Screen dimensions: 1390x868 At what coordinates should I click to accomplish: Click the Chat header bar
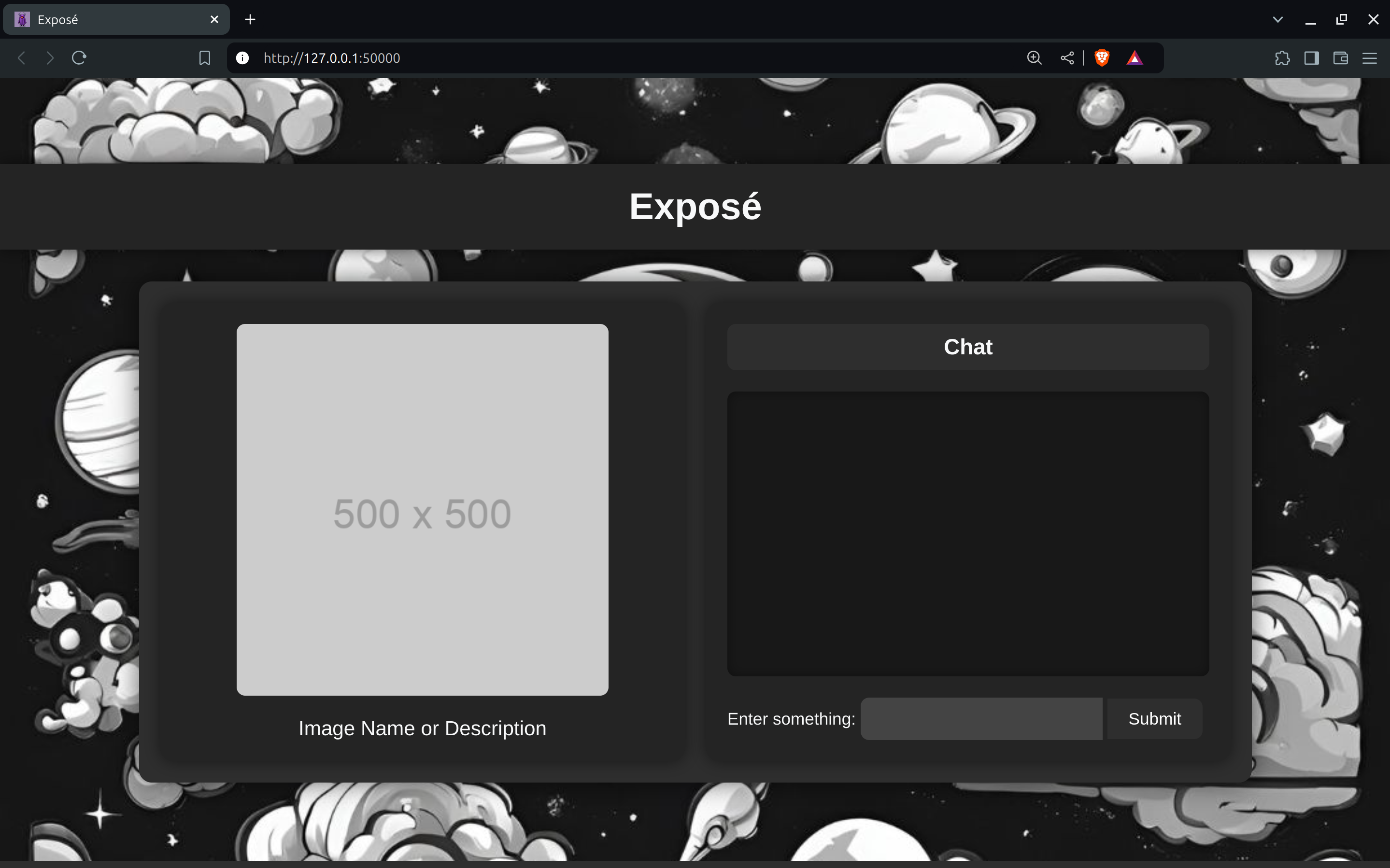[x=968, y=347]
